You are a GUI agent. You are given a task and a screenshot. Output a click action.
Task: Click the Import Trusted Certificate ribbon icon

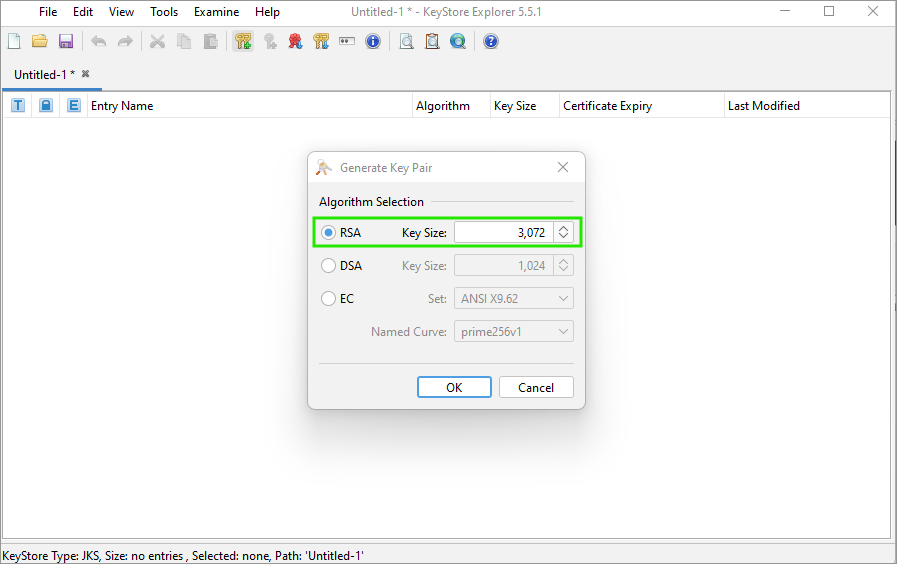click(x=295, y=41)
